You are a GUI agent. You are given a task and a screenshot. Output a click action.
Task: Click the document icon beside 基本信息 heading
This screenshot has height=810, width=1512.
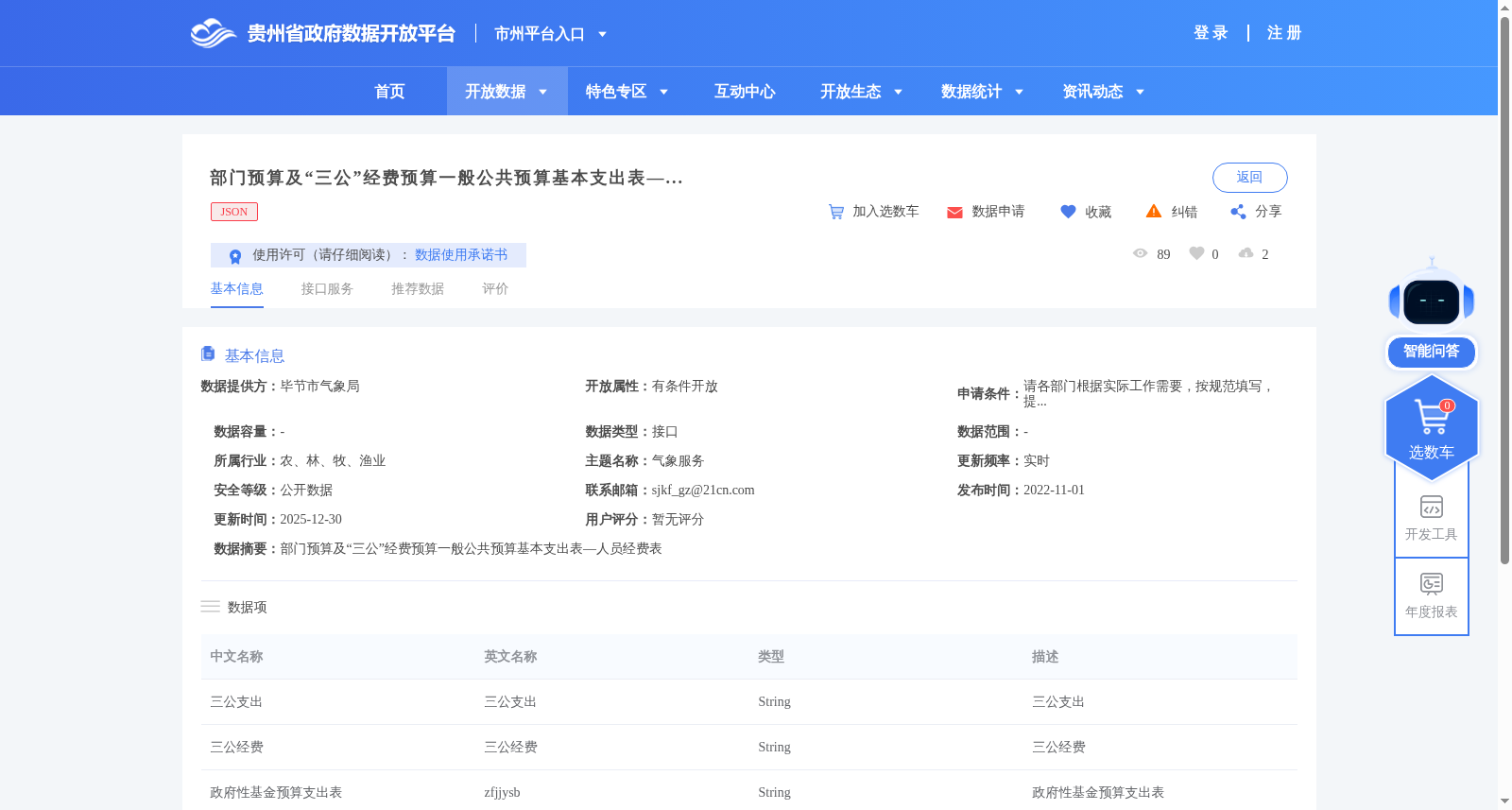coord(208,353)
